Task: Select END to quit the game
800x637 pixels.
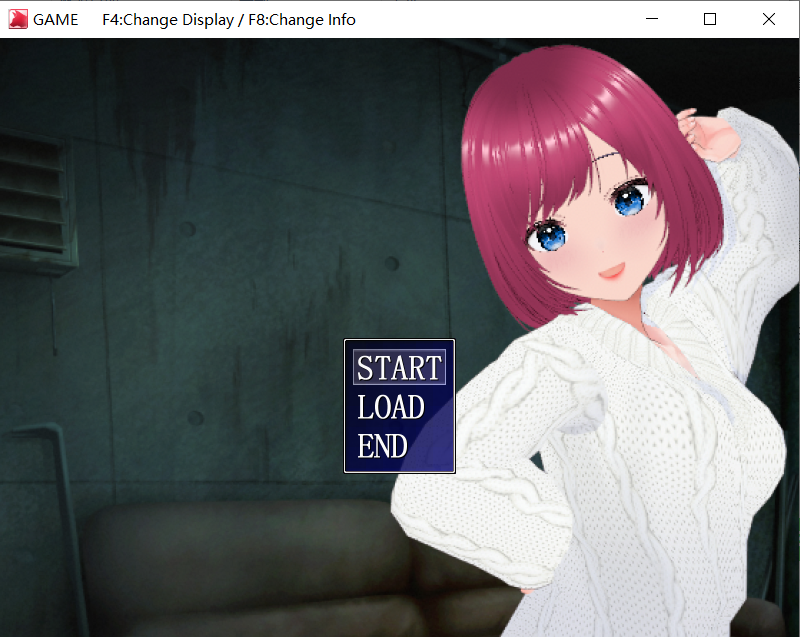Action: point(382,446)
